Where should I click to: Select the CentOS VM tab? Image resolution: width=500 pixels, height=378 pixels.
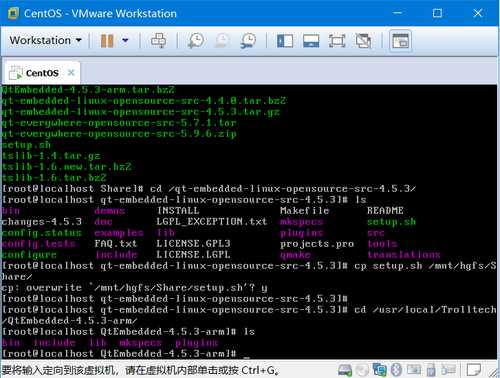[x=42, y=73]
